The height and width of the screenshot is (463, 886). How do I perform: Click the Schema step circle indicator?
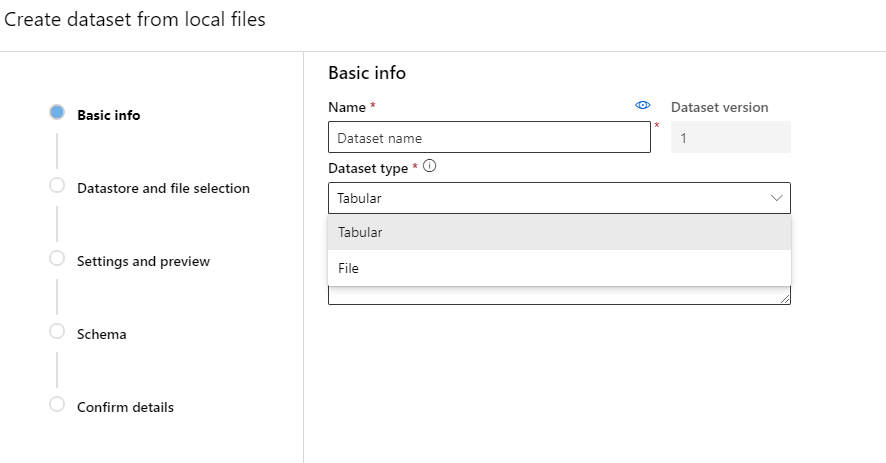coord(57,331)
